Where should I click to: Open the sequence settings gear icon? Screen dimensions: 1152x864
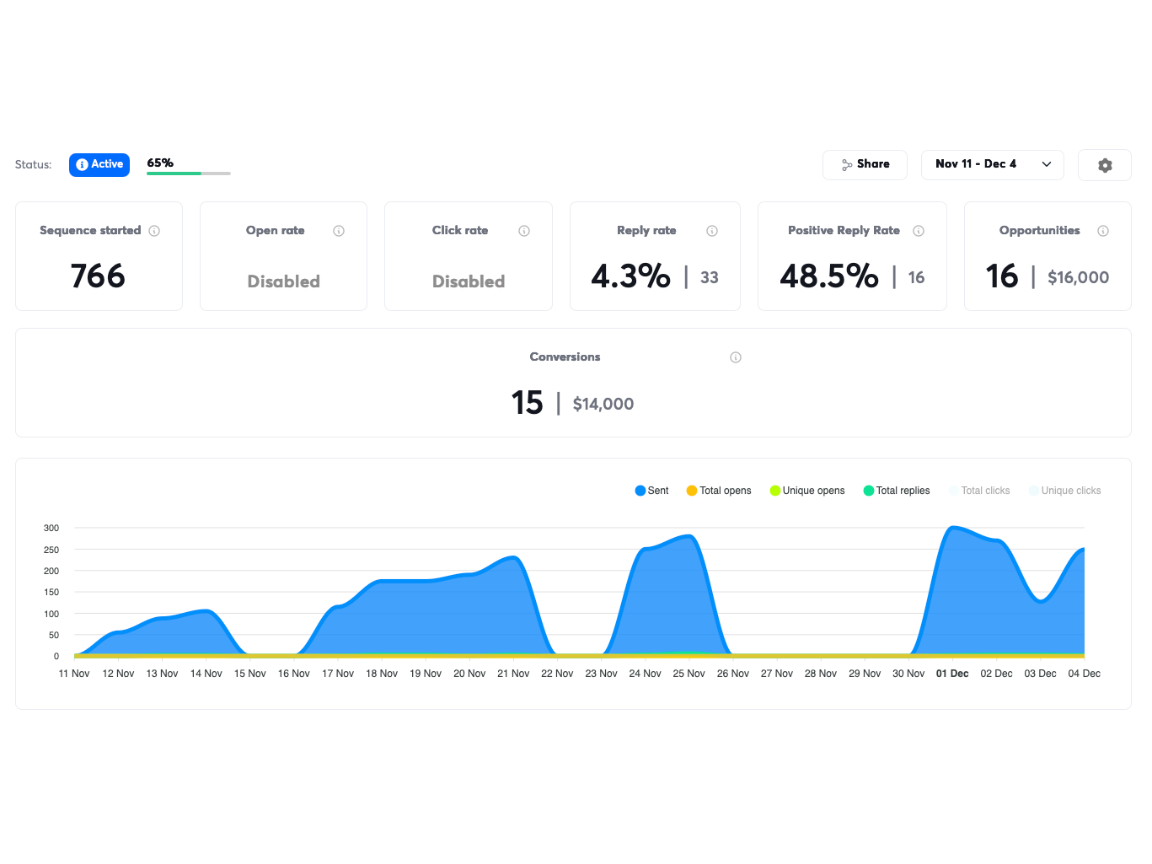pos(1104,164)
